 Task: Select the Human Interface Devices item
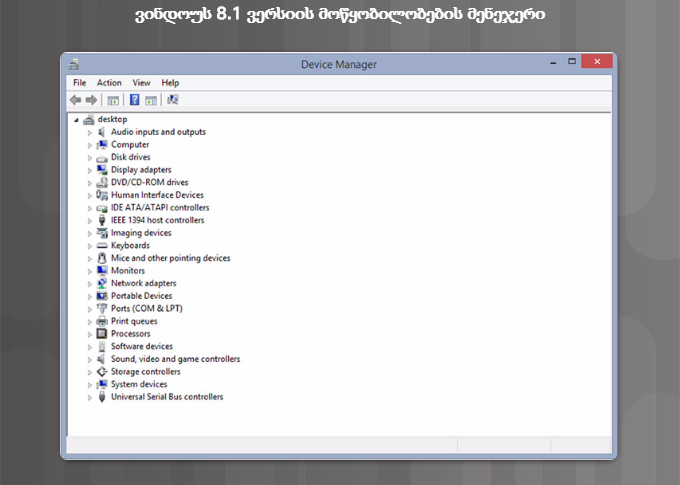tap(157, 195)
